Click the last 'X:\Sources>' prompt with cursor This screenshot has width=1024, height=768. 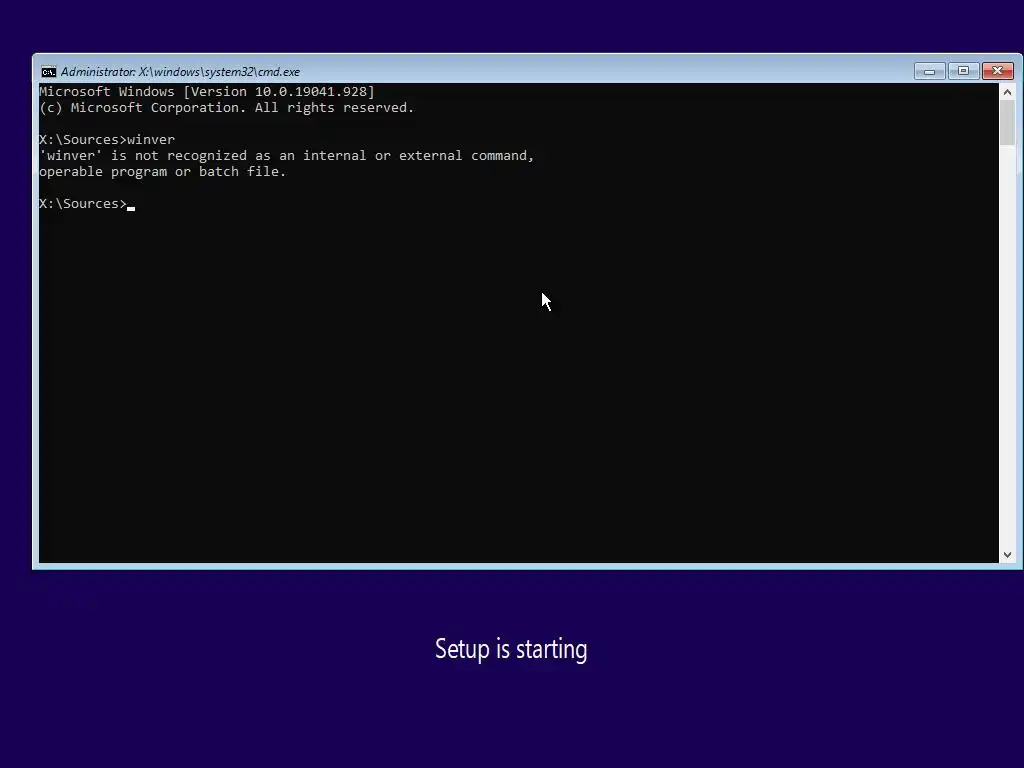[x=87, y=204]
